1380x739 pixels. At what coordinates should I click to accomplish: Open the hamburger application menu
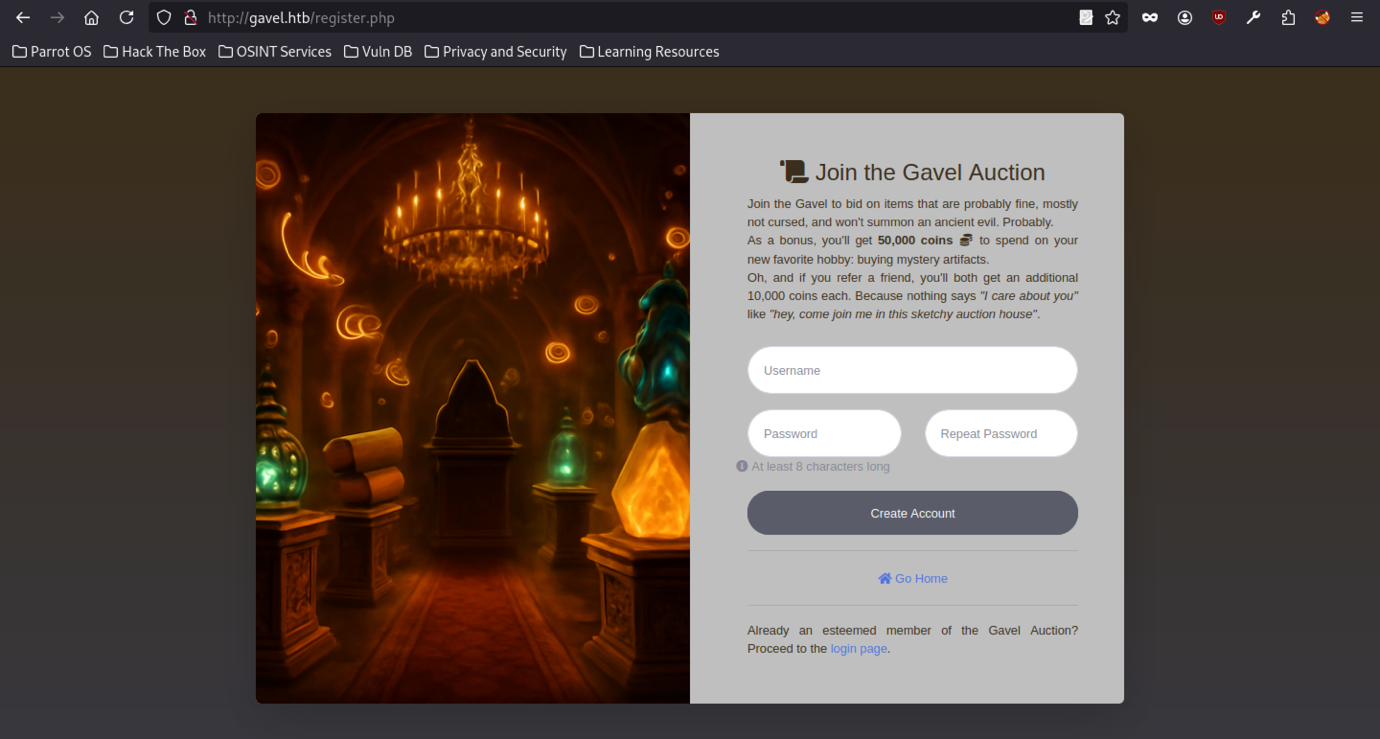point(1357,18)
